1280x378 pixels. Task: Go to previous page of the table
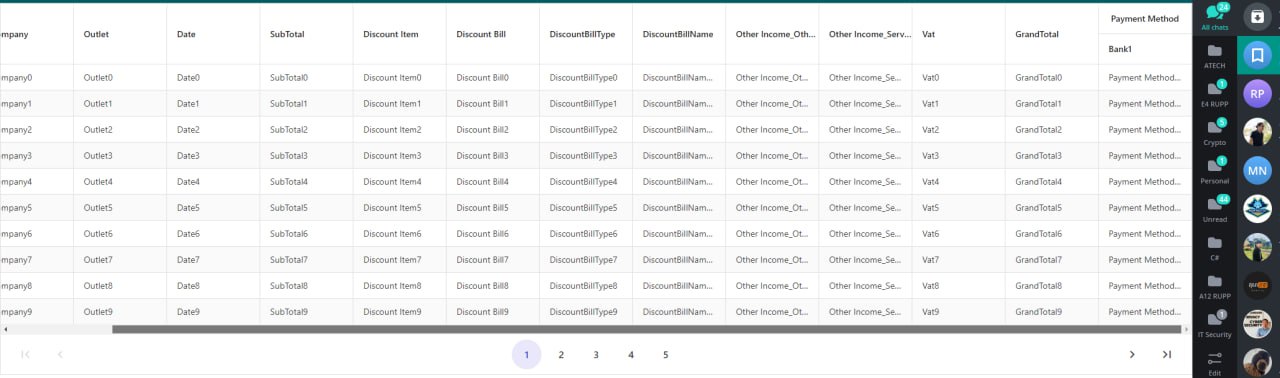(60, 354)
